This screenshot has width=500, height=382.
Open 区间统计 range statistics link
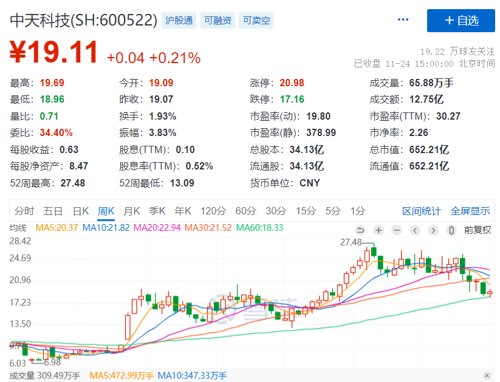point(422,211)
